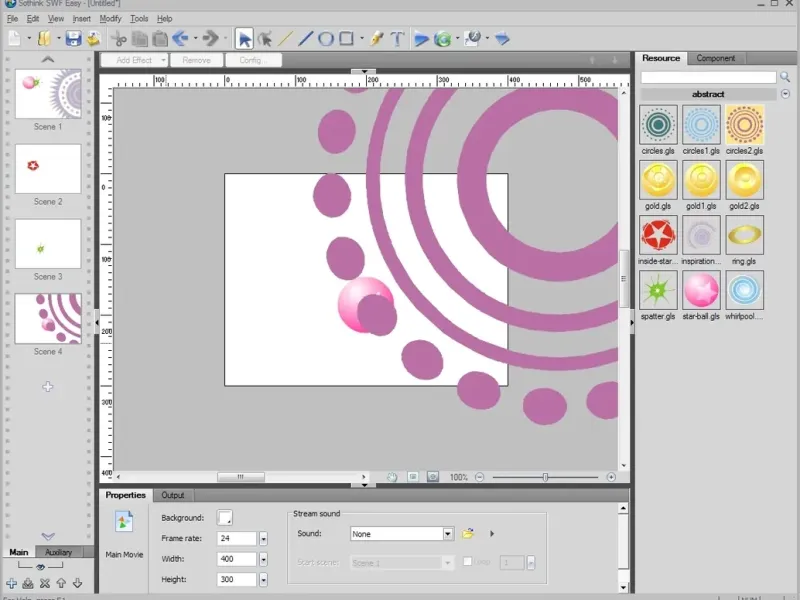This screenshot has width=800, height=600.
Task: Browse for sound file with folder icon
Action: click(x=468, y=534)
